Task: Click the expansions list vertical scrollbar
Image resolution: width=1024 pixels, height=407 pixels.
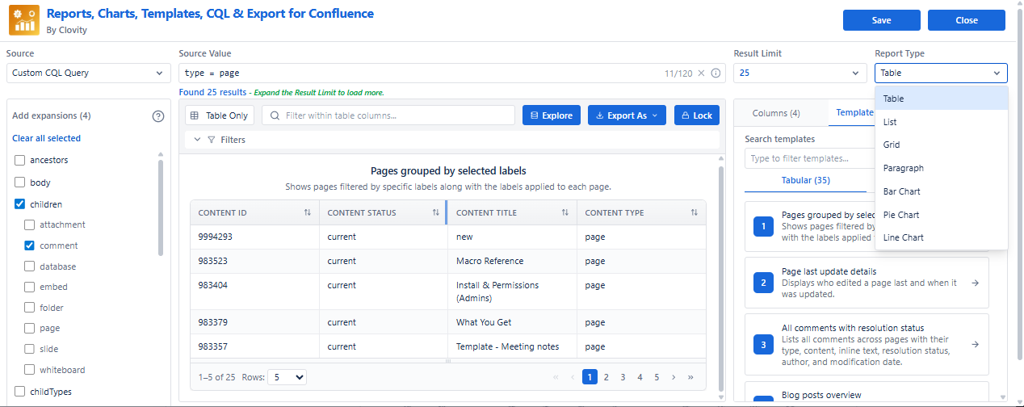Action: [x=161, y=208]
